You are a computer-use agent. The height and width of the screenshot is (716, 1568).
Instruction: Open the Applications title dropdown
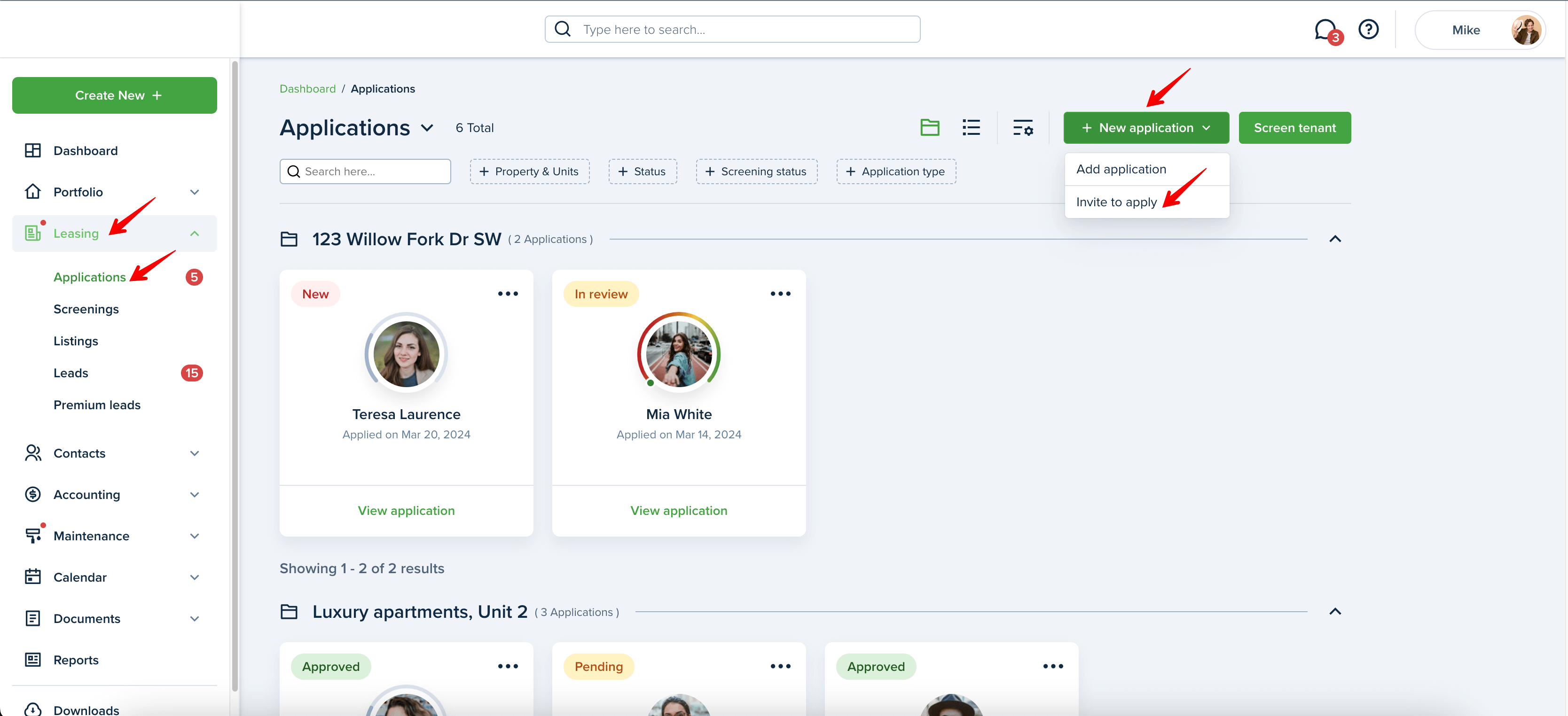coord(427,128)
